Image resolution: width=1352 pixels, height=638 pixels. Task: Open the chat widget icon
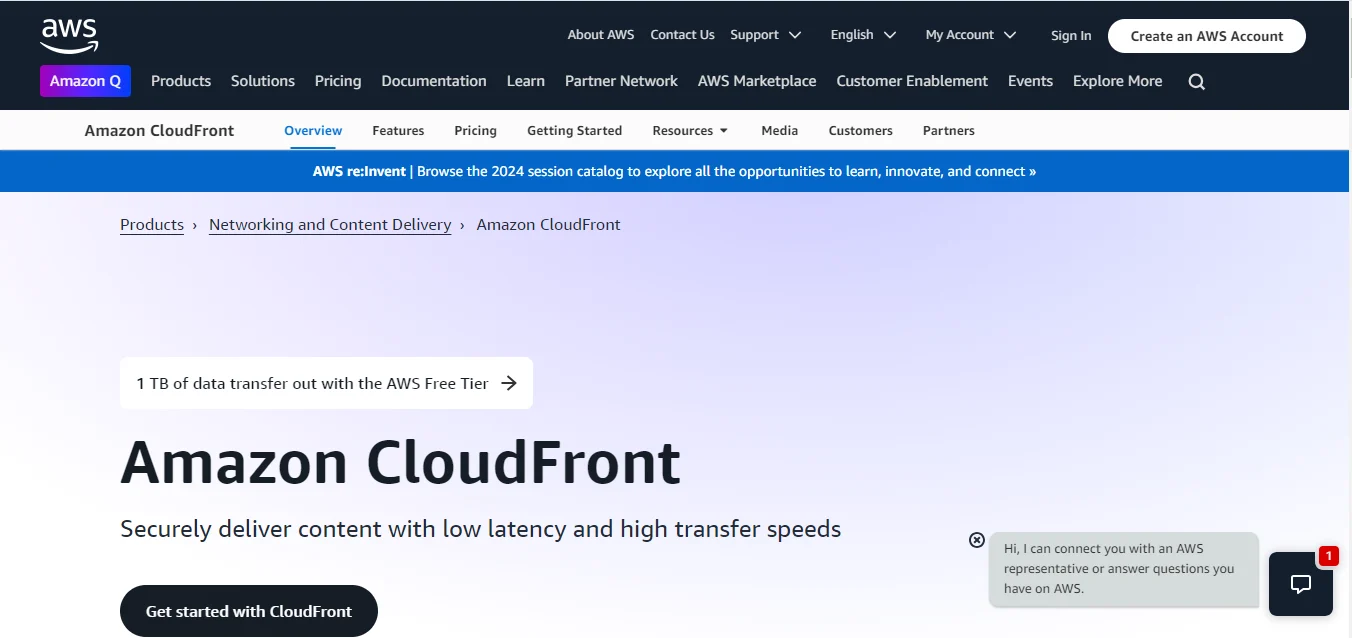point(1300,584)
